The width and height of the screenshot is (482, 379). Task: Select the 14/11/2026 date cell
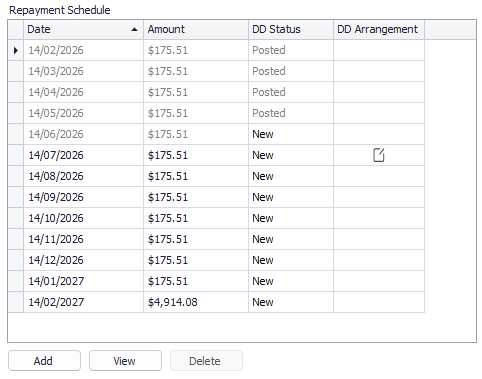click(x=83, y=239)
